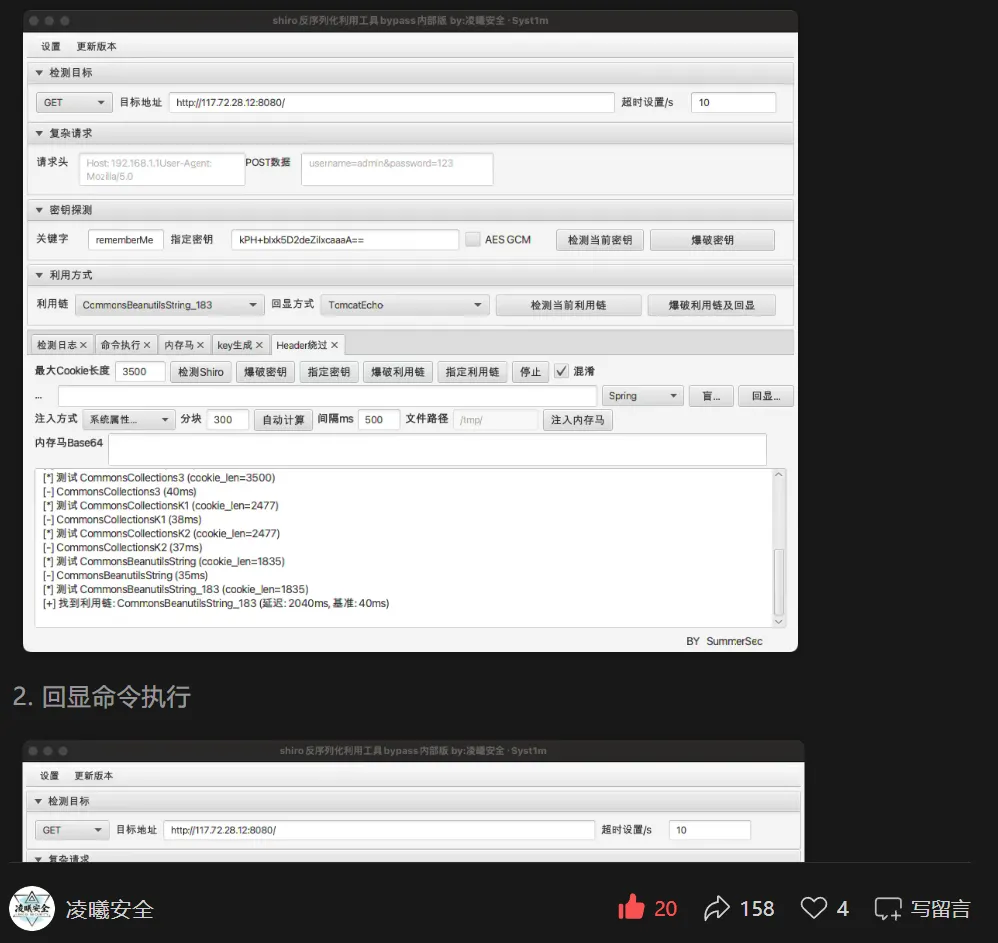Click the 指定密钥 button in Header绕过 tab
Image resolution: width=998 pixels, height=943 pixels.
329,372
